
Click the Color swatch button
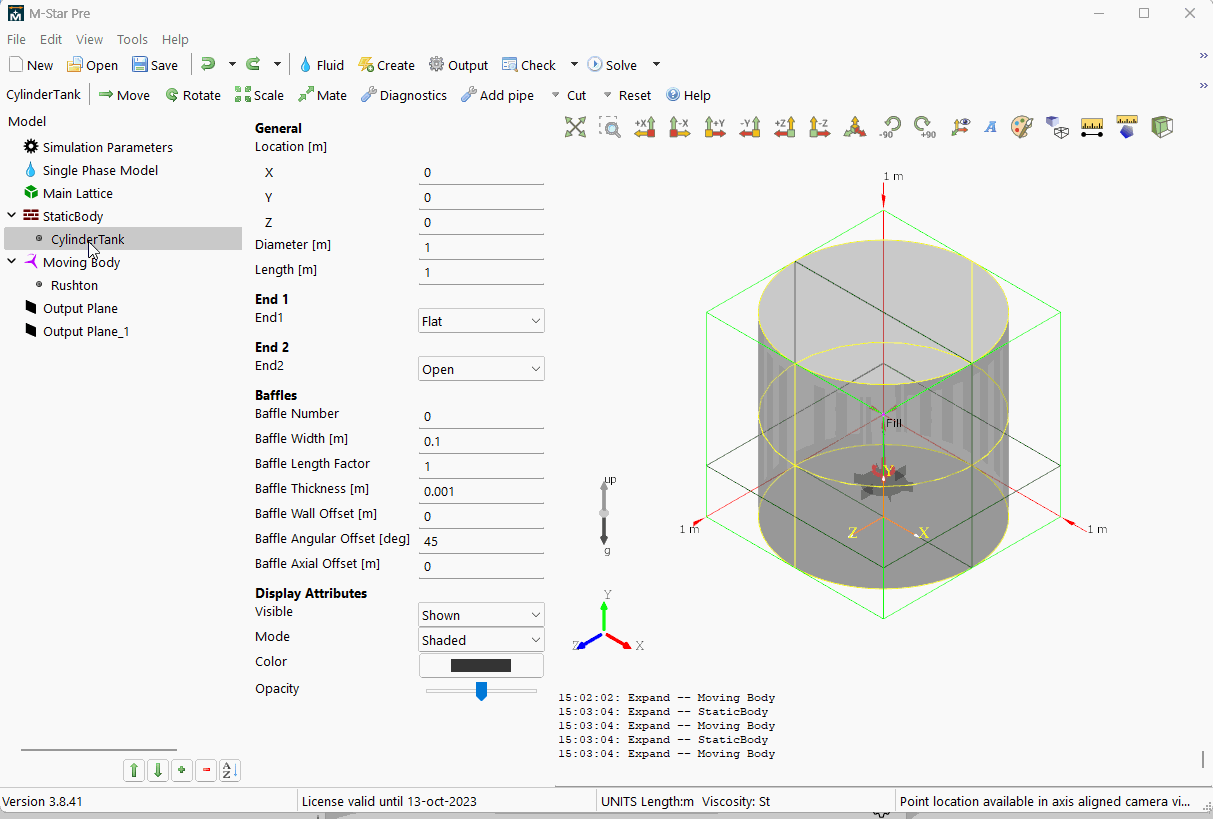tap(481, 665)
